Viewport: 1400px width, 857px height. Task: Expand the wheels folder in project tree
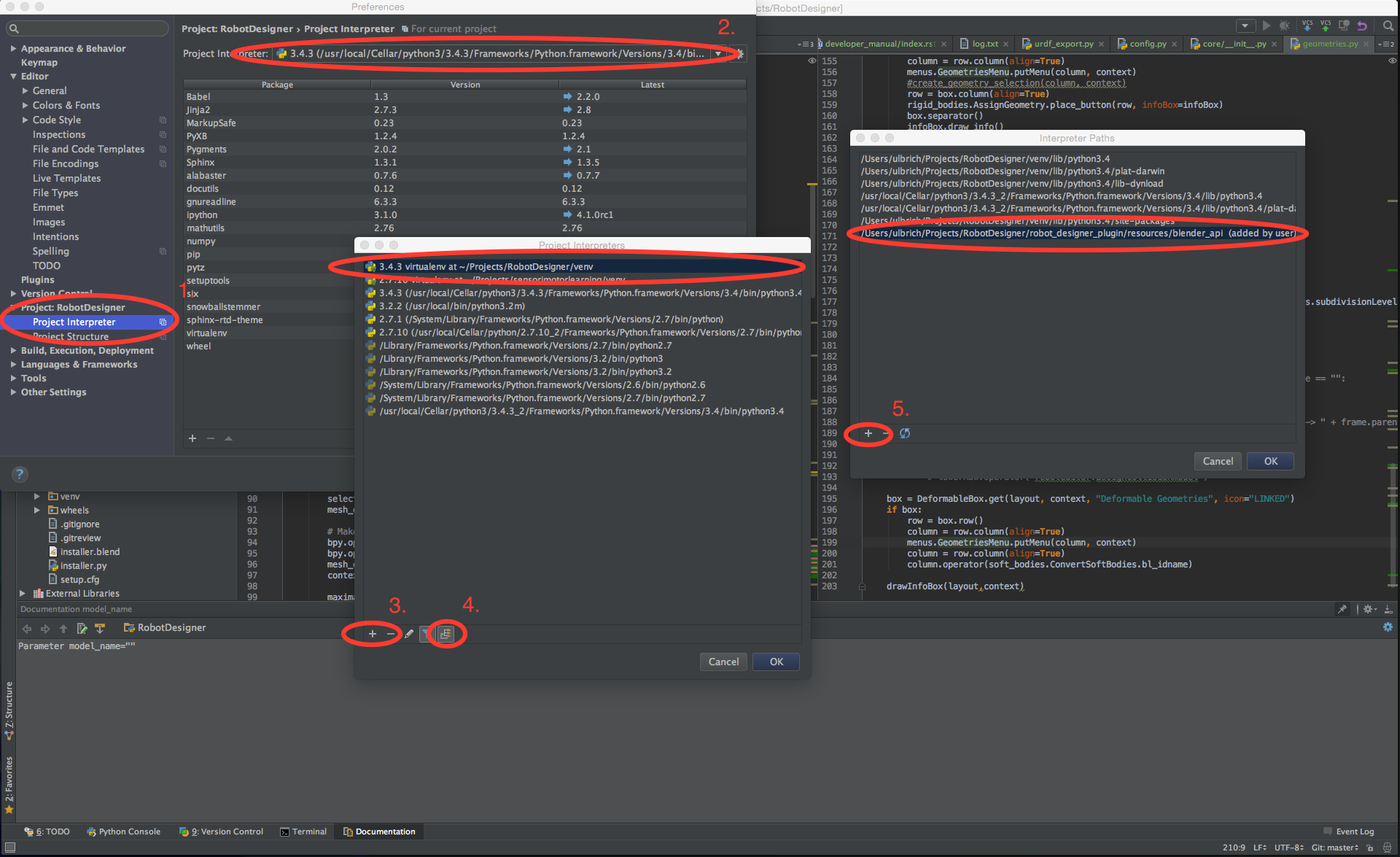37,511
